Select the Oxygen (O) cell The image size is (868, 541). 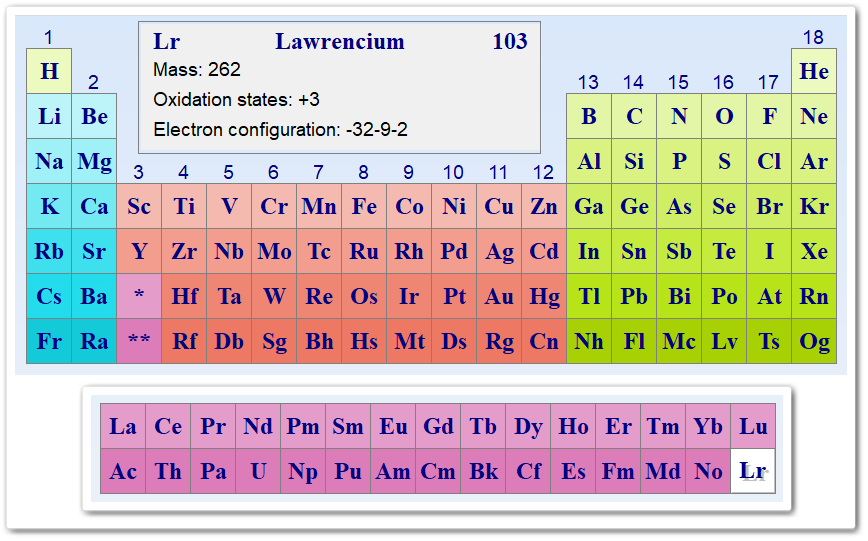pyautogui.click(x=724, y=116)
